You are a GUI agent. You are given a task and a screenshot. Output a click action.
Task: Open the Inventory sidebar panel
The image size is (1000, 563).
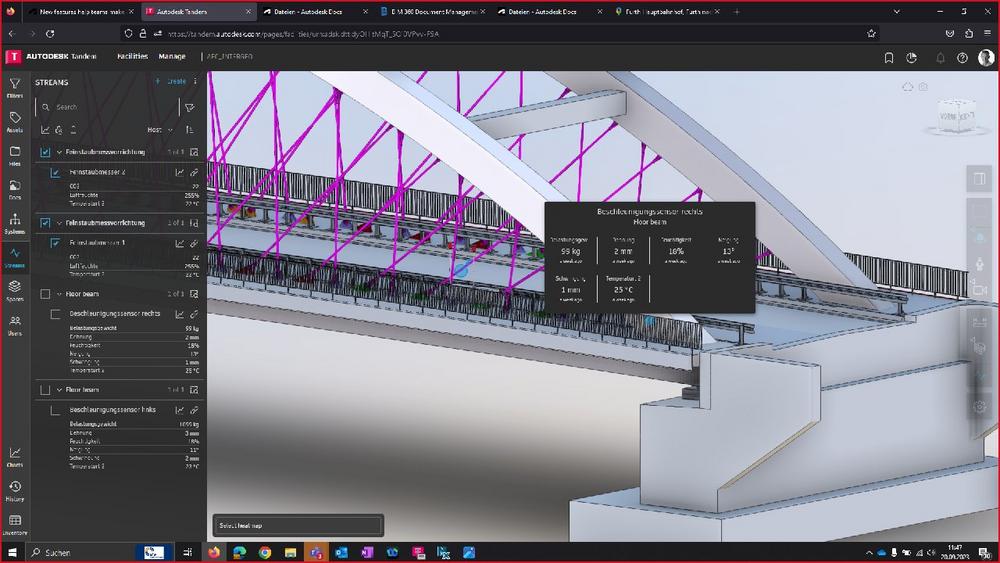click(x=15, y=524)
